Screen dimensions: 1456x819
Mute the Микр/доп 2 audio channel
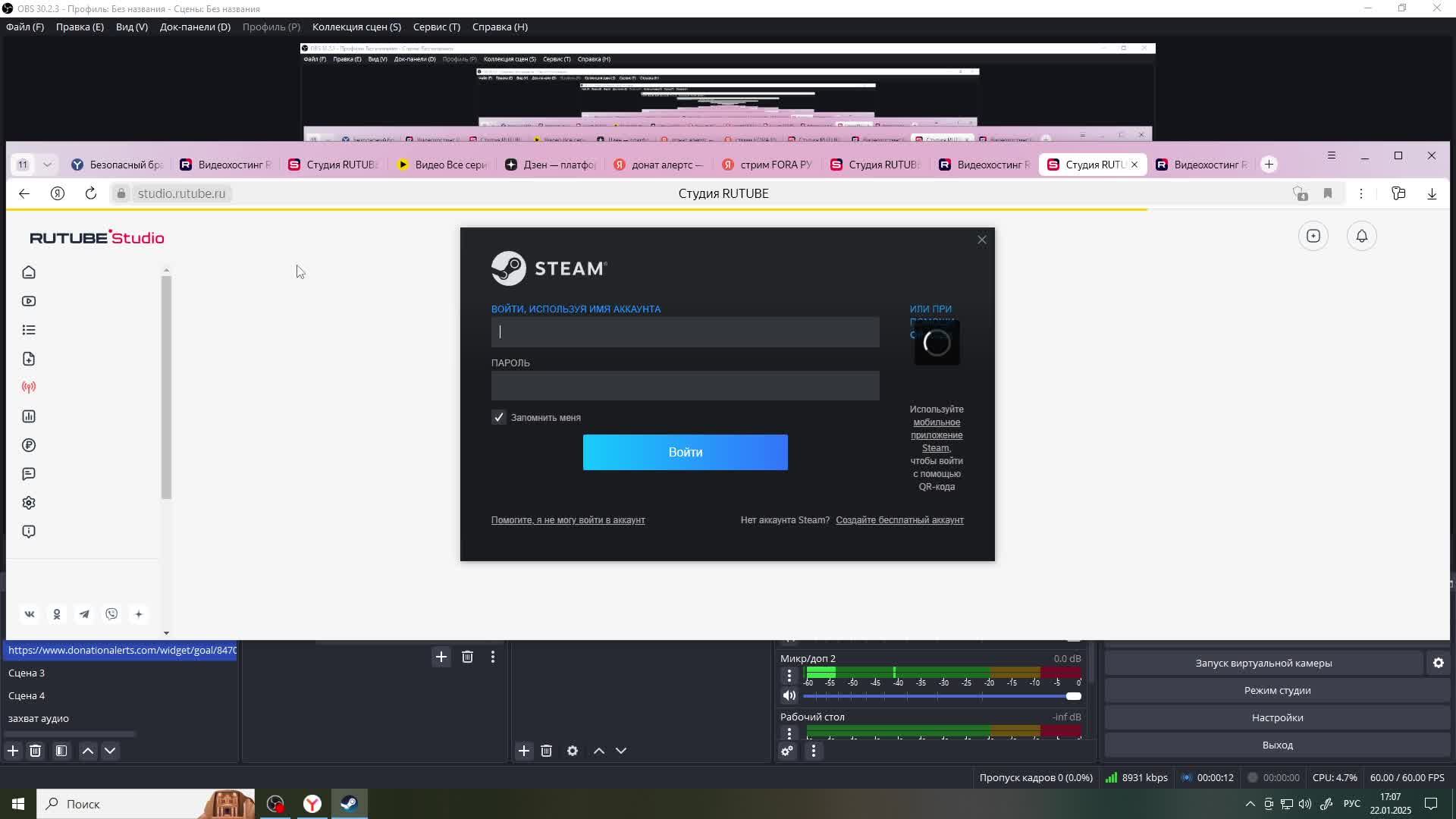[x=789, y=695]
